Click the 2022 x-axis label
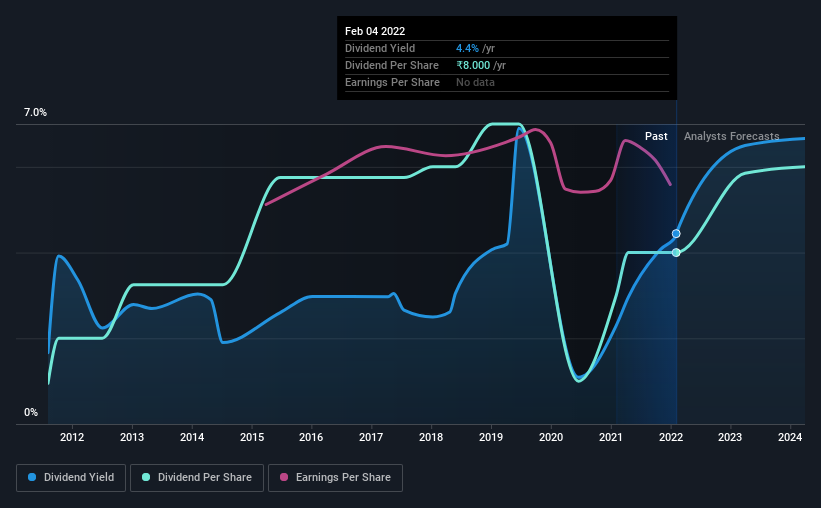Screen dimensions: 821x508 (x=671, y=437)
